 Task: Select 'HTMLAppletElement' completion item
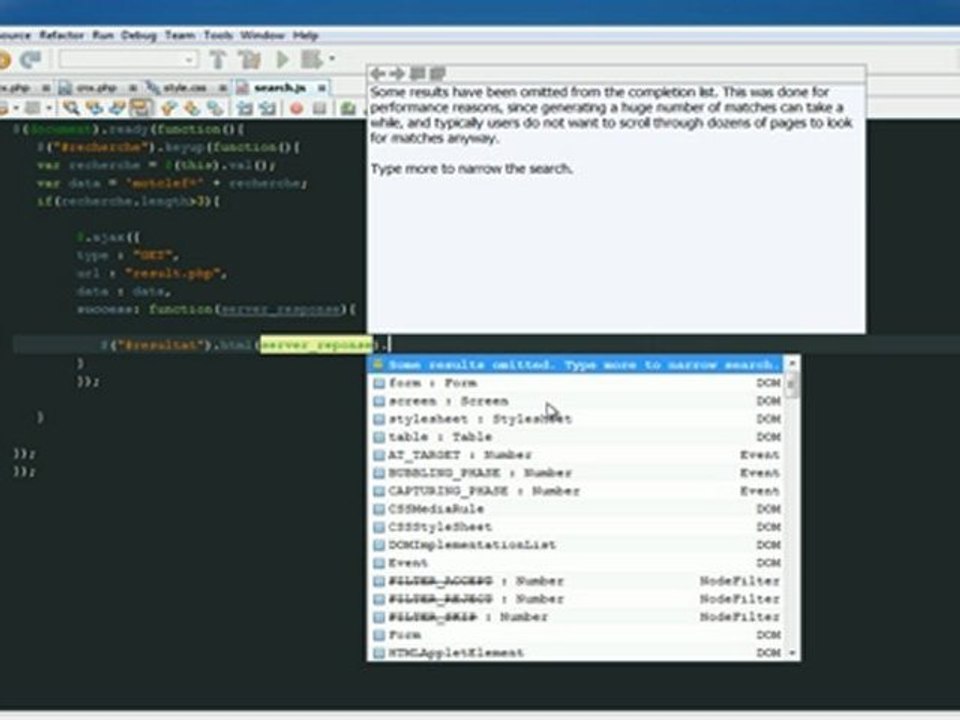(576, 653)
